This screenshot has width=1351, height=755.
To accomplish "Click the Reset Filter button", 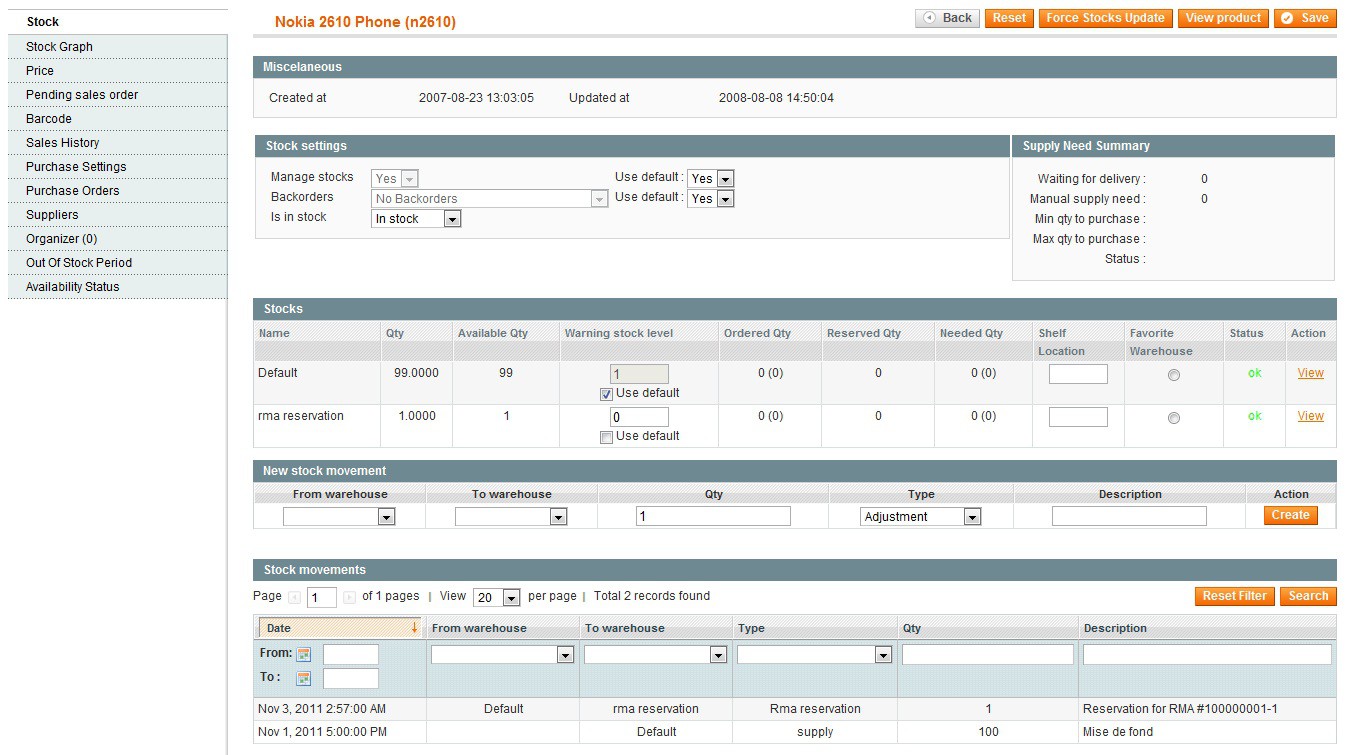I will click(x=1234, y=596).
